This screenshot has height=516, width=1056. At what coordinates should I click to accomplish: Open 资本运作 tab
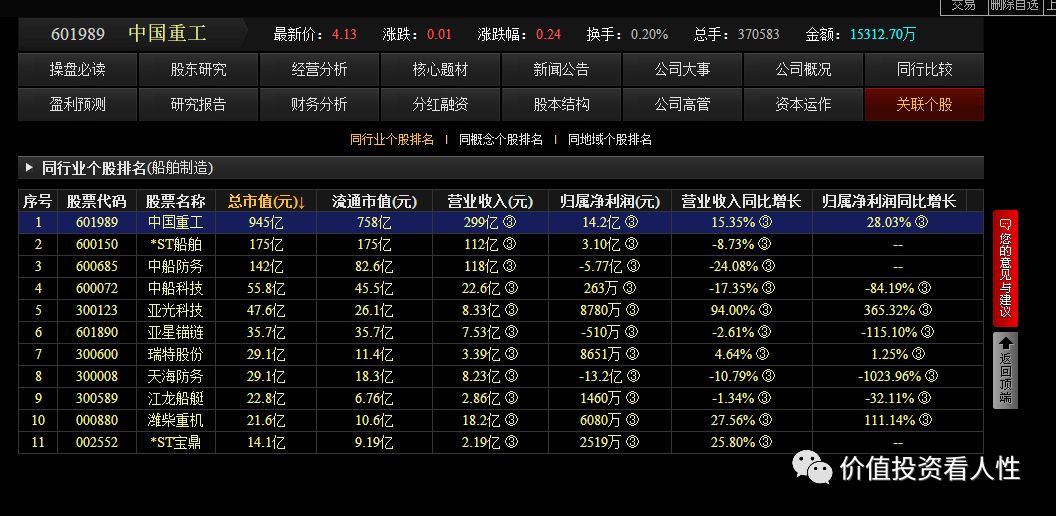tap(803, 104)
